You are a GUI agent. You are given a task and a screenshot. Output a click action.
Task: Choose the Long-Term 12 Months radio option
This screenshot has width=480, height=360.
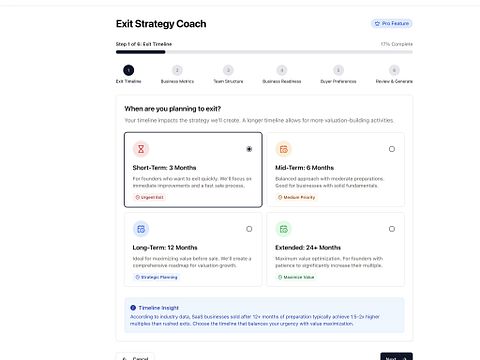coord(249,229)
